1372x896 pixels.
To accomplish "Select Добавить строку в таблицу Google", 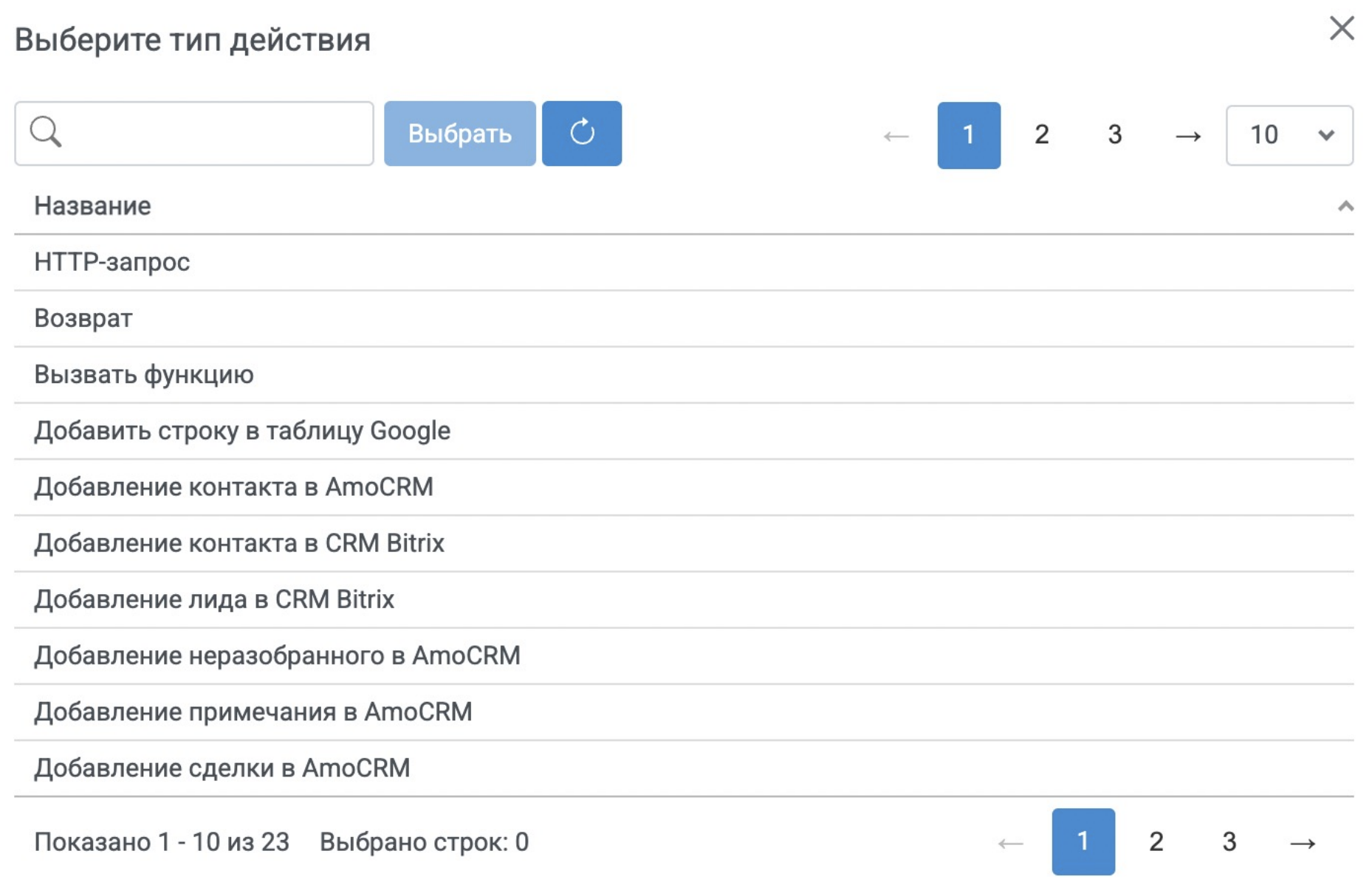I will coord(242,430).
